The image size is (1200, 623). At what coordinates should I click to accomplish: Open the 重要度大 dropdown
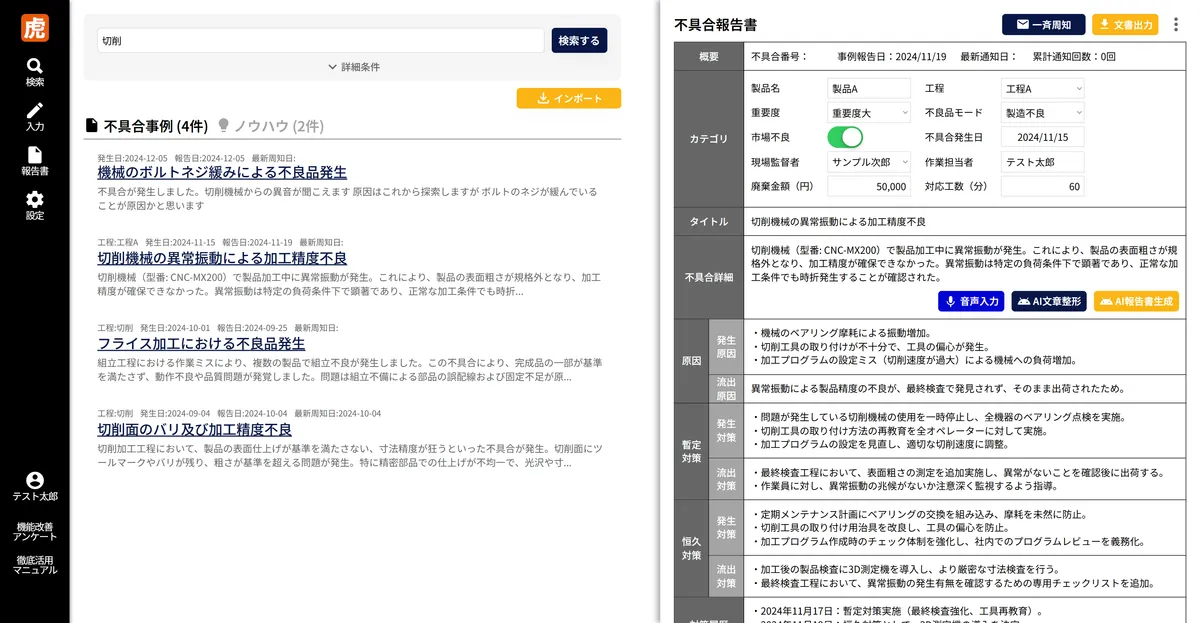tap(869, 113)
